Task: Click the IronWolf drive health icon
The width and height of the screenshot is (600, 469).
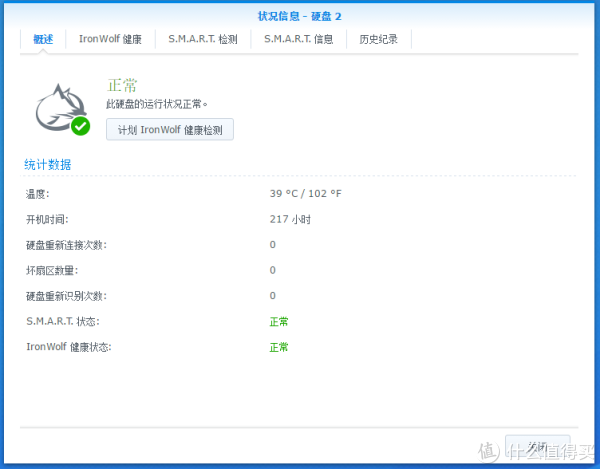Action: coord(60,106)
